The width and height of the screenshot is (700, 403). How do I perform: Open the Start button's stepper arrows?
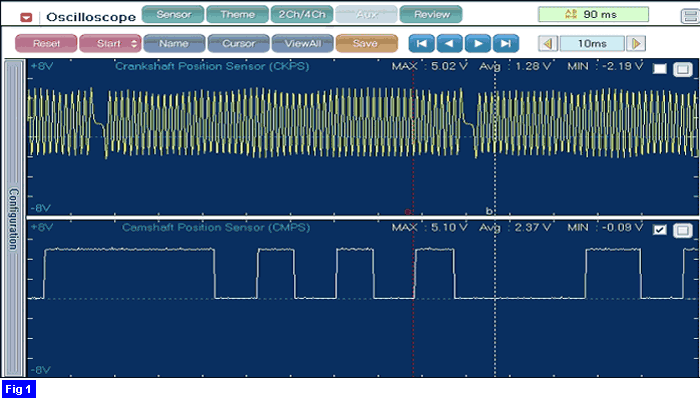(x=134, y=44)
